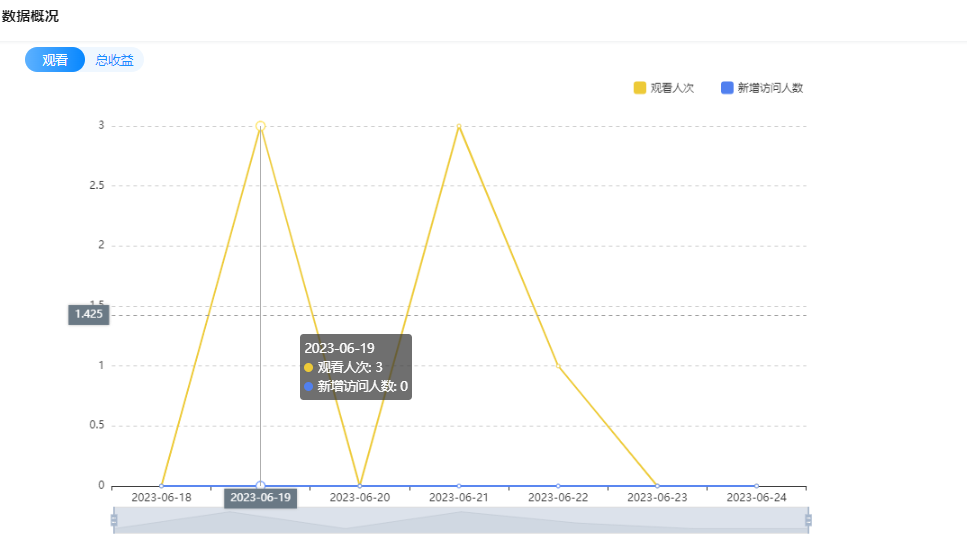Viewport: 967px width, 545px height.
Task: Click the 1.425 y-axis pointer label
Action: (89, 314)
